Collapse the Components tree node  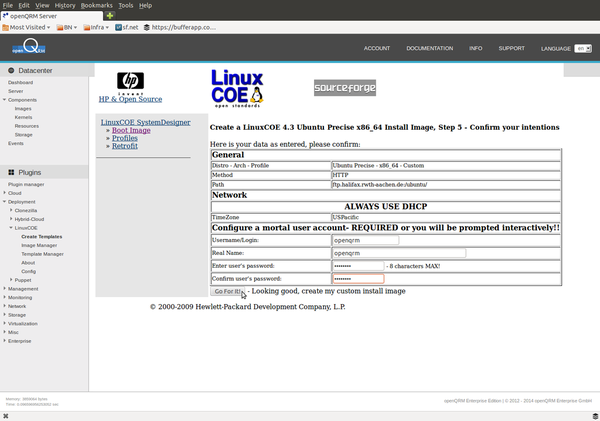(x=5, y=100)
